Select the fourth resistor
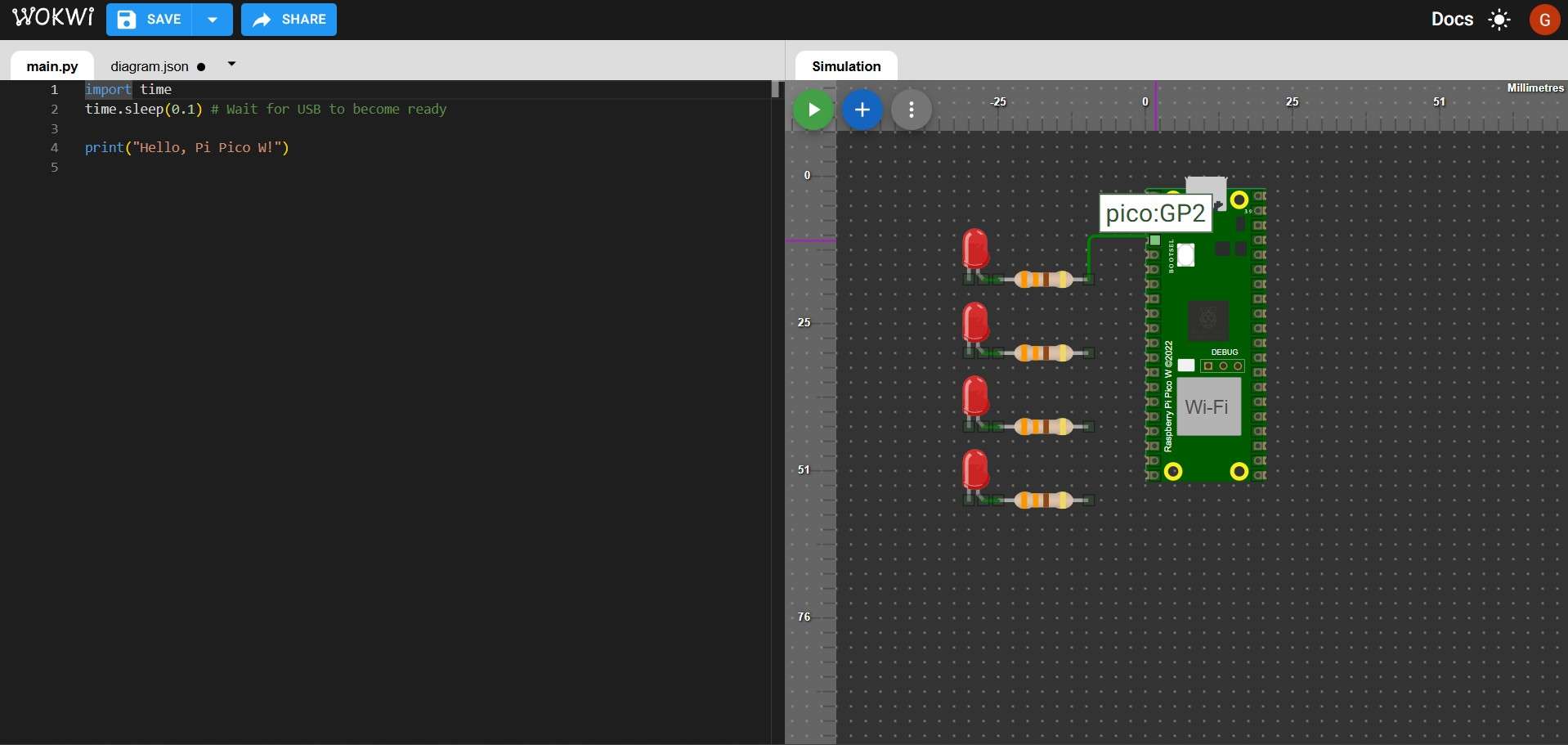The height and width of the screenshot is (745, 1568). 1043,500
